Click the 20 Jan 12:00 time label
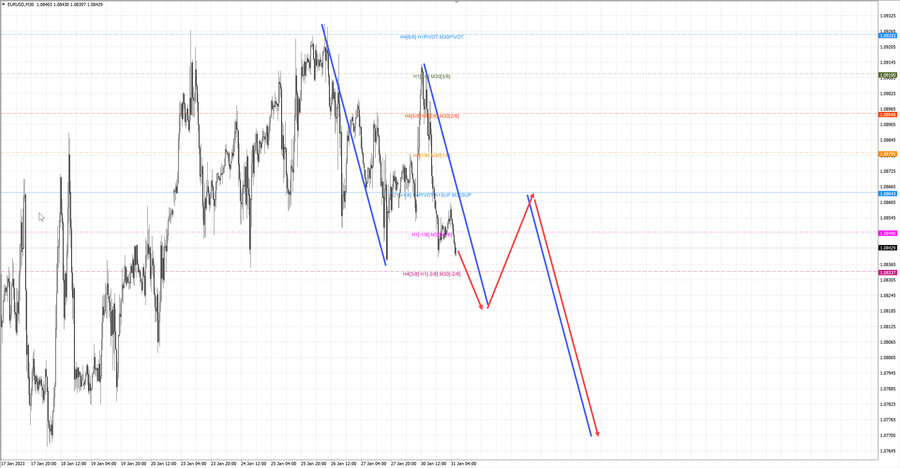The width and height of the screenshot is (900, 468). [163, 463]
